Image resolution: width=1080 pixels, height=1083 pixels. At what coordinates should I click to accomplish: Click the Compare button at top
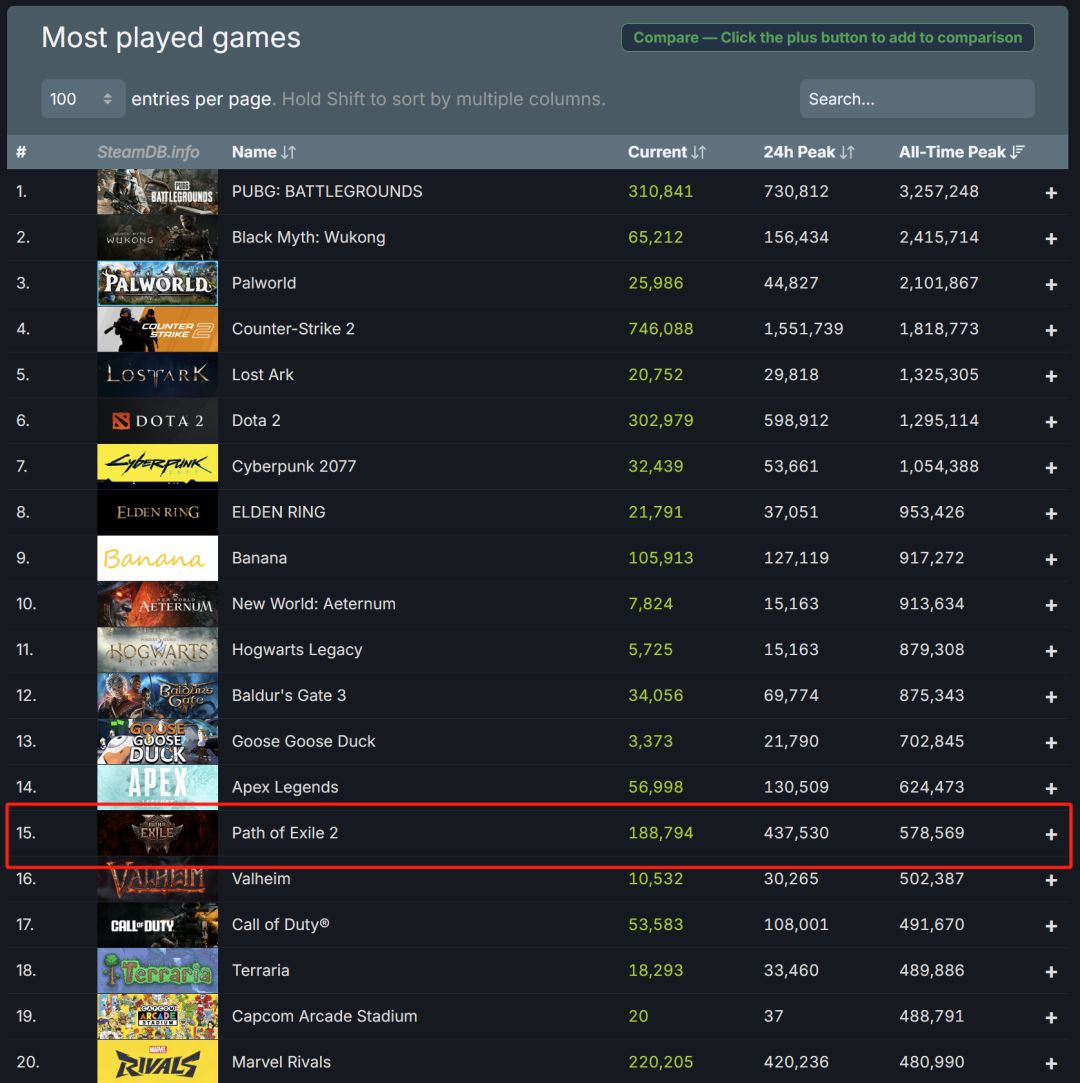[x=827, y=37]
